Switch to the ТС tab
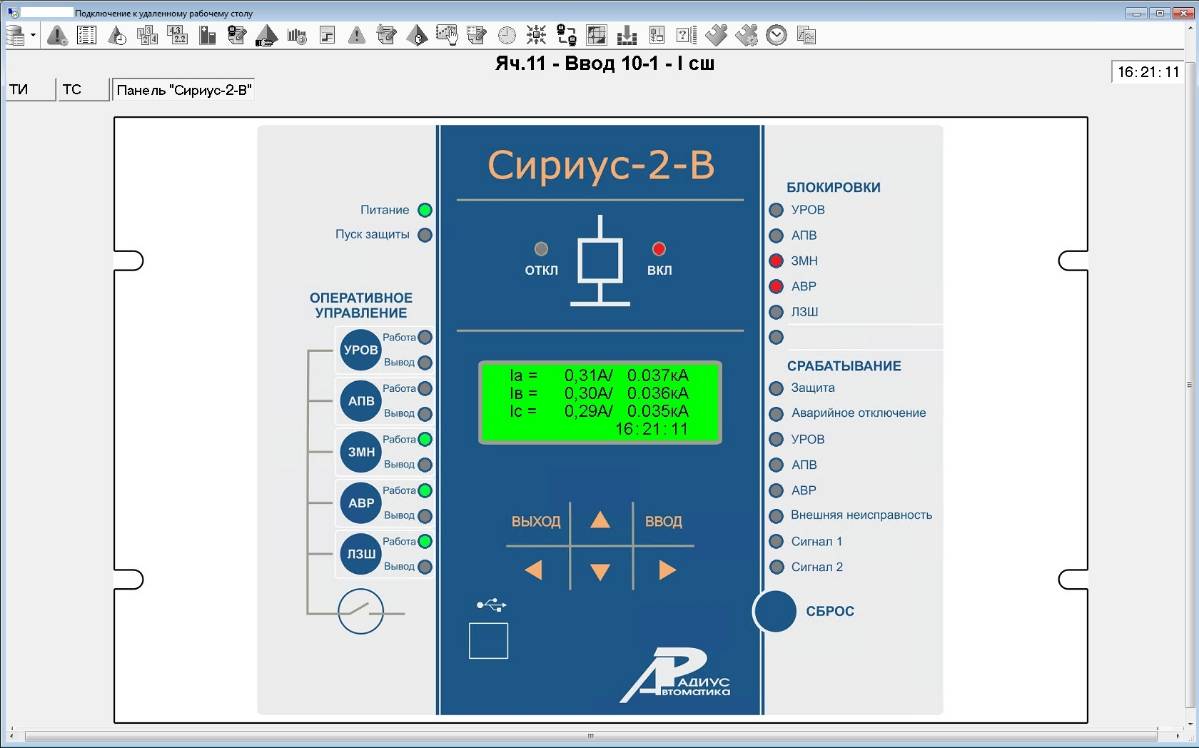Screen dimensions: 1199x748 tap(81, 90)
